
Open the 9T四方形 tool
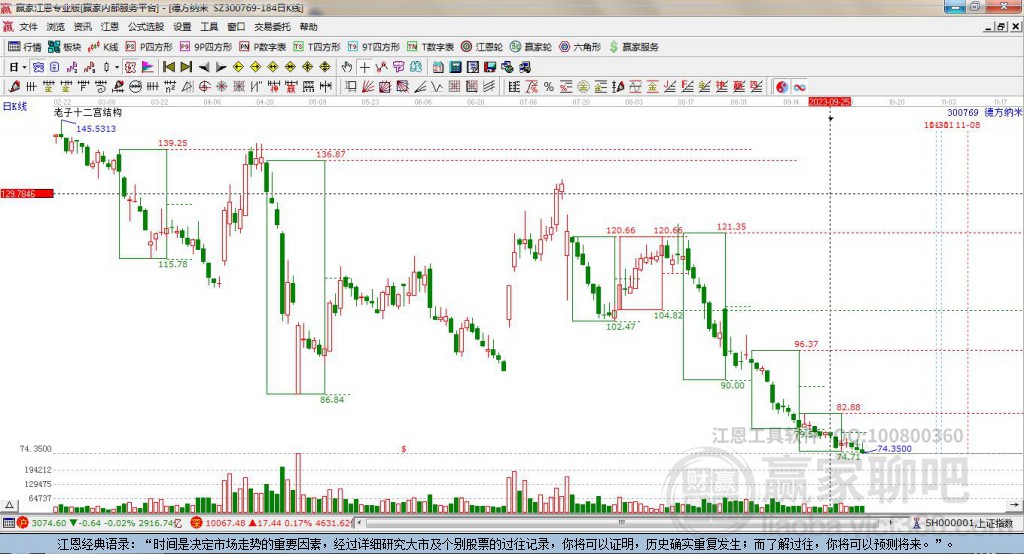(x=374, y=47)
